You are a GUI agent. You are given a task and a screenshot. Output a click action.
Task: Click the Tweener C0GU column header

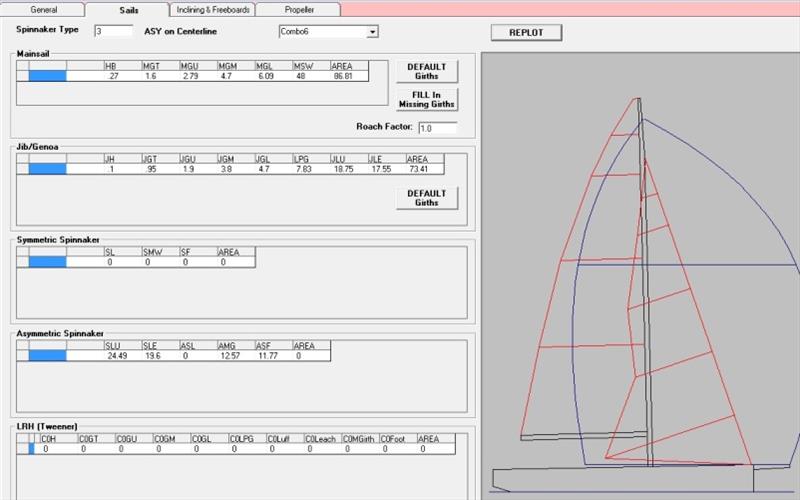click(x=134, y=438)
